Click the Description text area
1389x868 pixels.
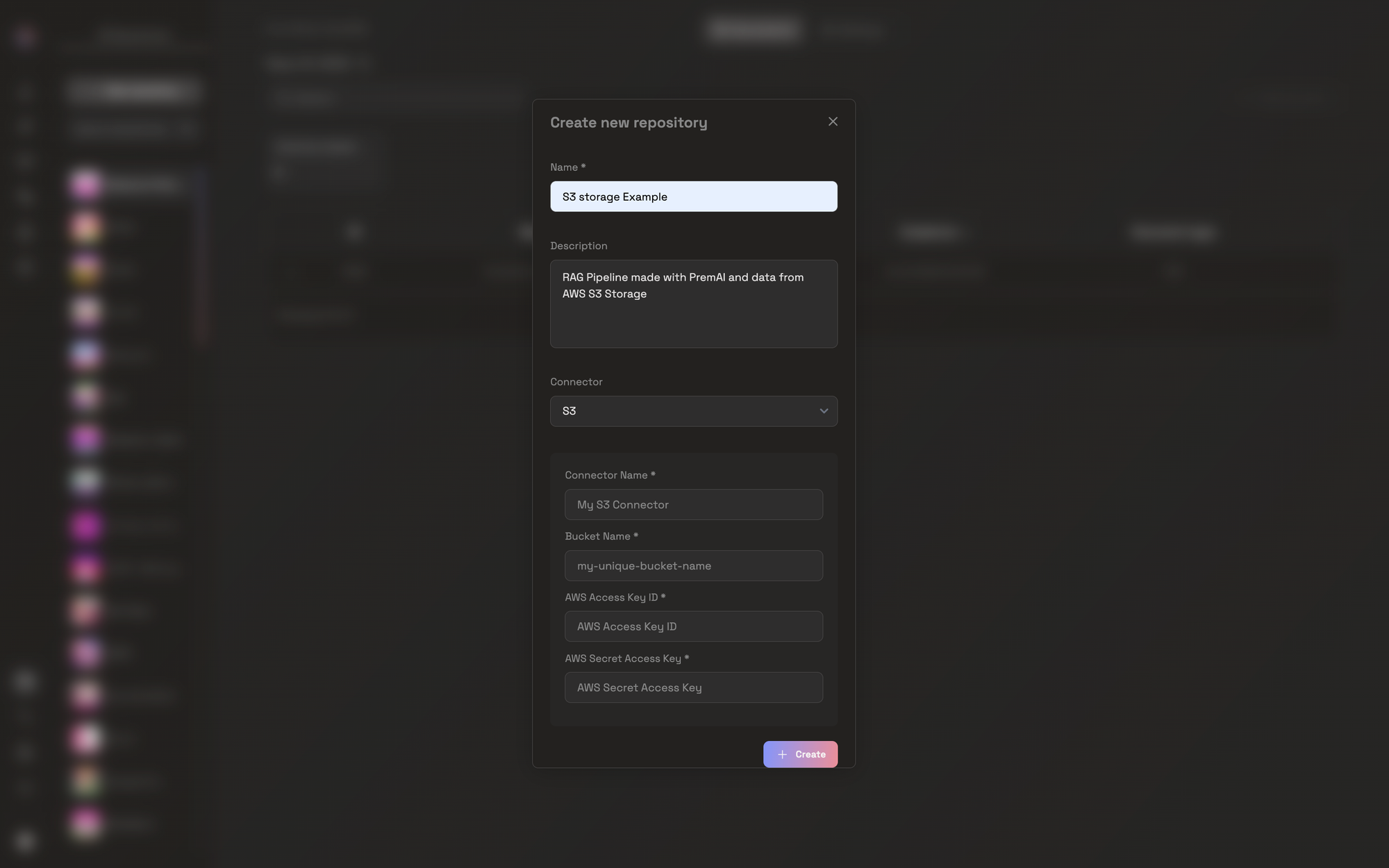pyautogui.click(x=694, y=304)
